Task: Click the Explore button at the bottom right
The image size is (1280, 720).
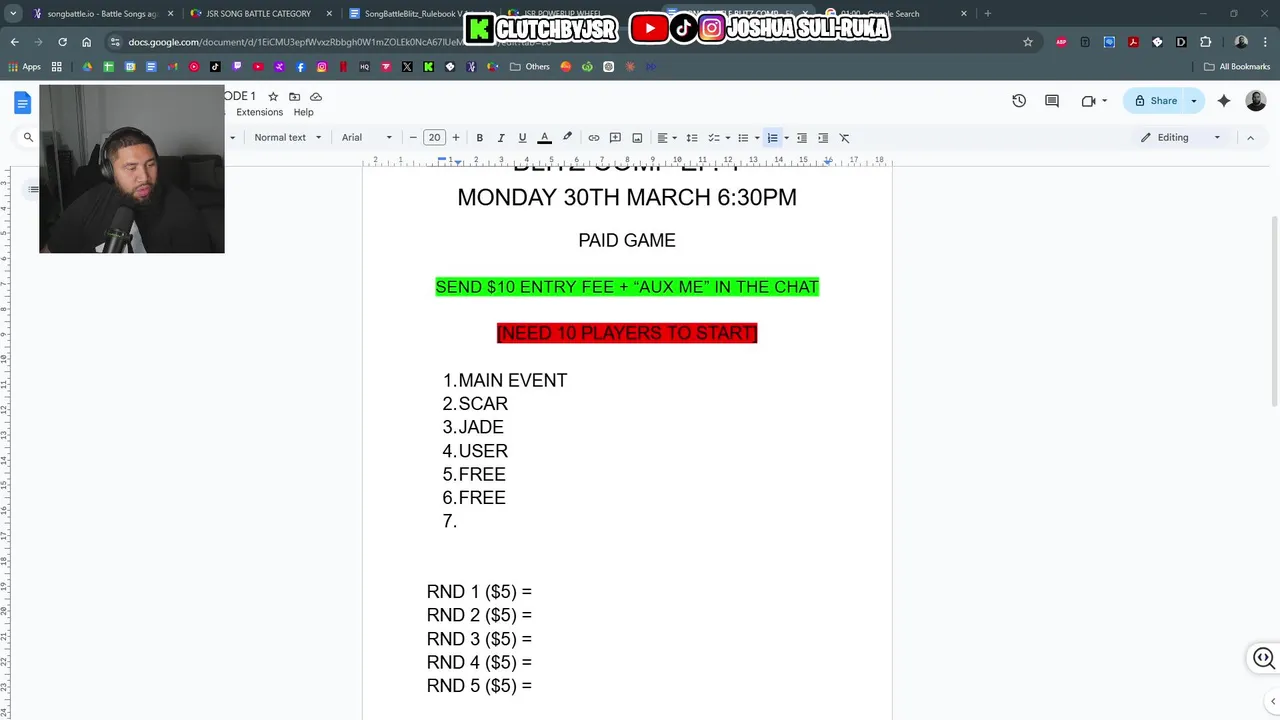Action: coord(1264,658)
